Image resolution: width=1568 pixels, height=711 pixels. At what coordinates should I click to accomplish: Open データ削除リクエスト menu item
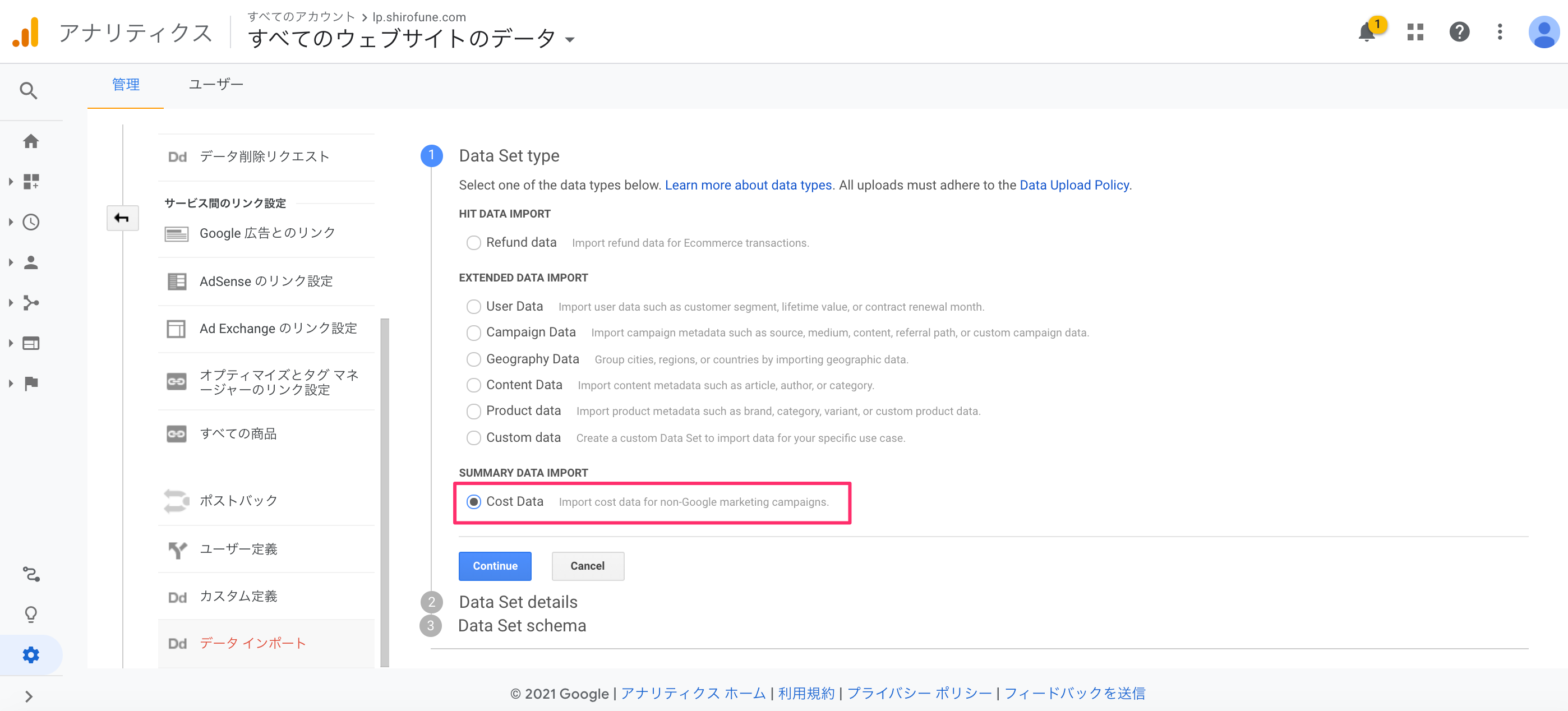pos(266,157)
